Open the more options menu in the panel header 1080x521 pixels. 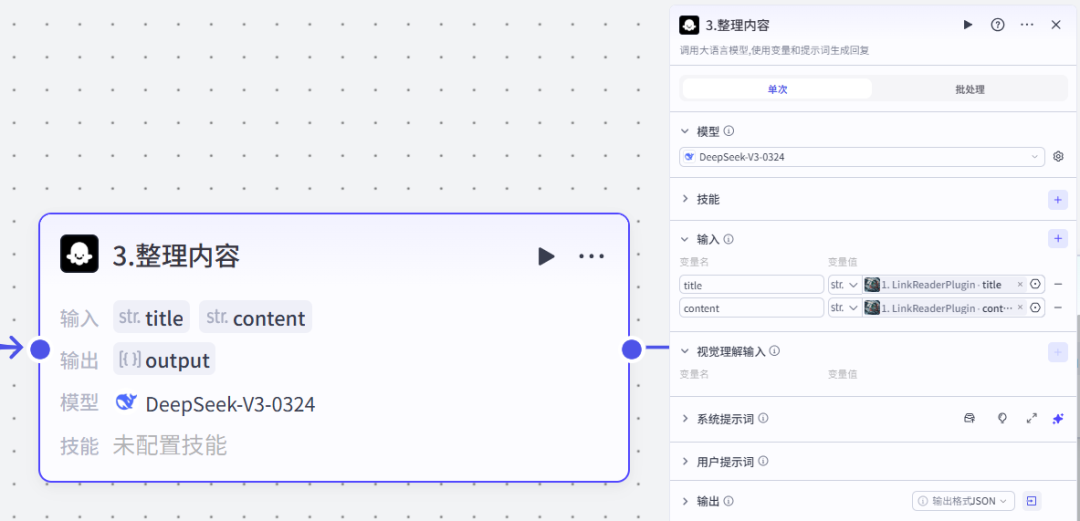point(1027,25)
